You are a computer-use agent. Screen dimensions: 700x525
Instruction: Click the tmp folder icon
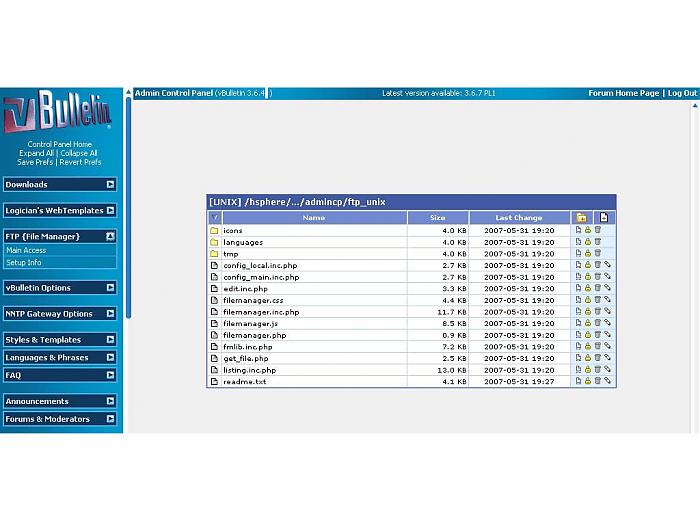click(214, 254)
